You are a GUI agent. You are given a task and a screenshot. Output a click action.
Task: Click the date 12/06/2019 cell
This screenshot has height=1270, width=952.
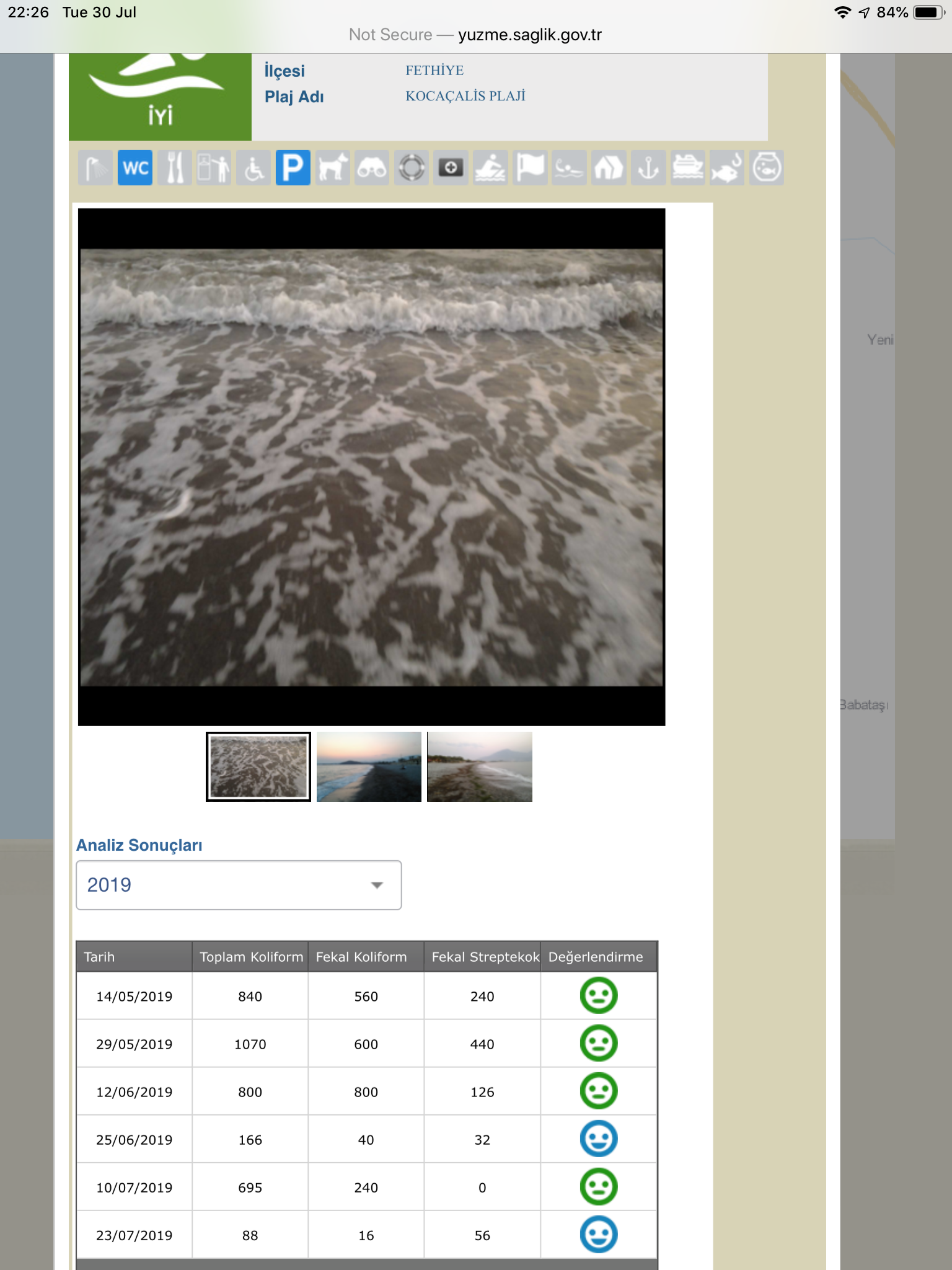[x=134, y=1092]
